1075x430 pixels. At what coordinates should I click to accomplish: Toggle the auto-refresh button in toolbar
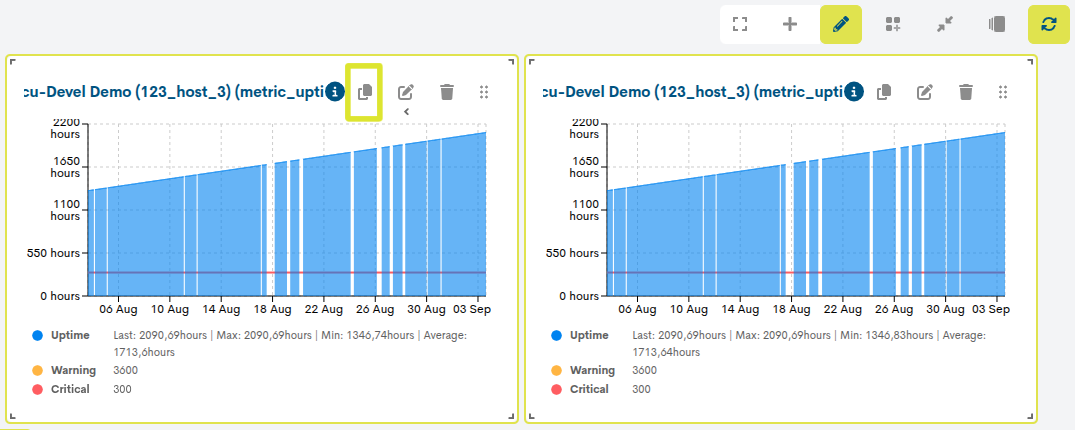(x=1048, y=25)
